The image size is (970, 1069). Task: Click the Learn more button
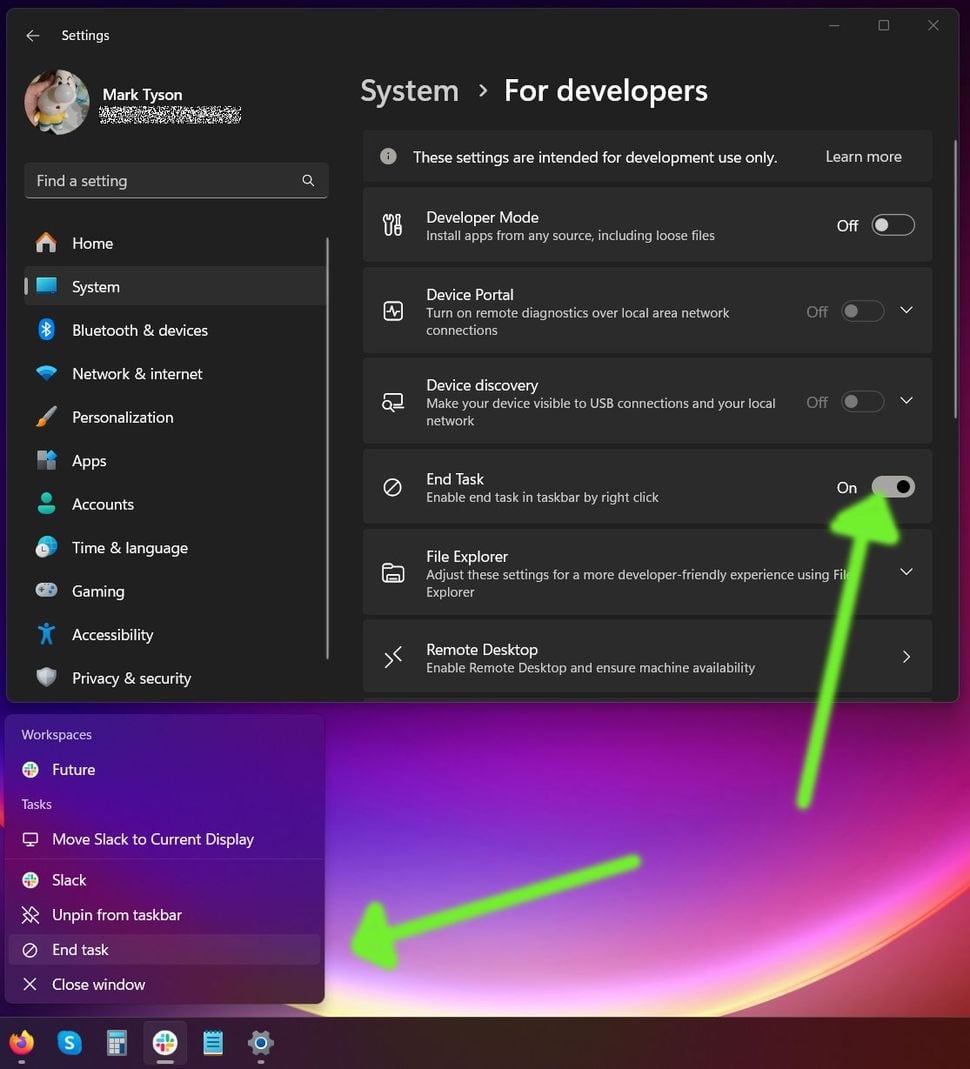pos(862,156)
